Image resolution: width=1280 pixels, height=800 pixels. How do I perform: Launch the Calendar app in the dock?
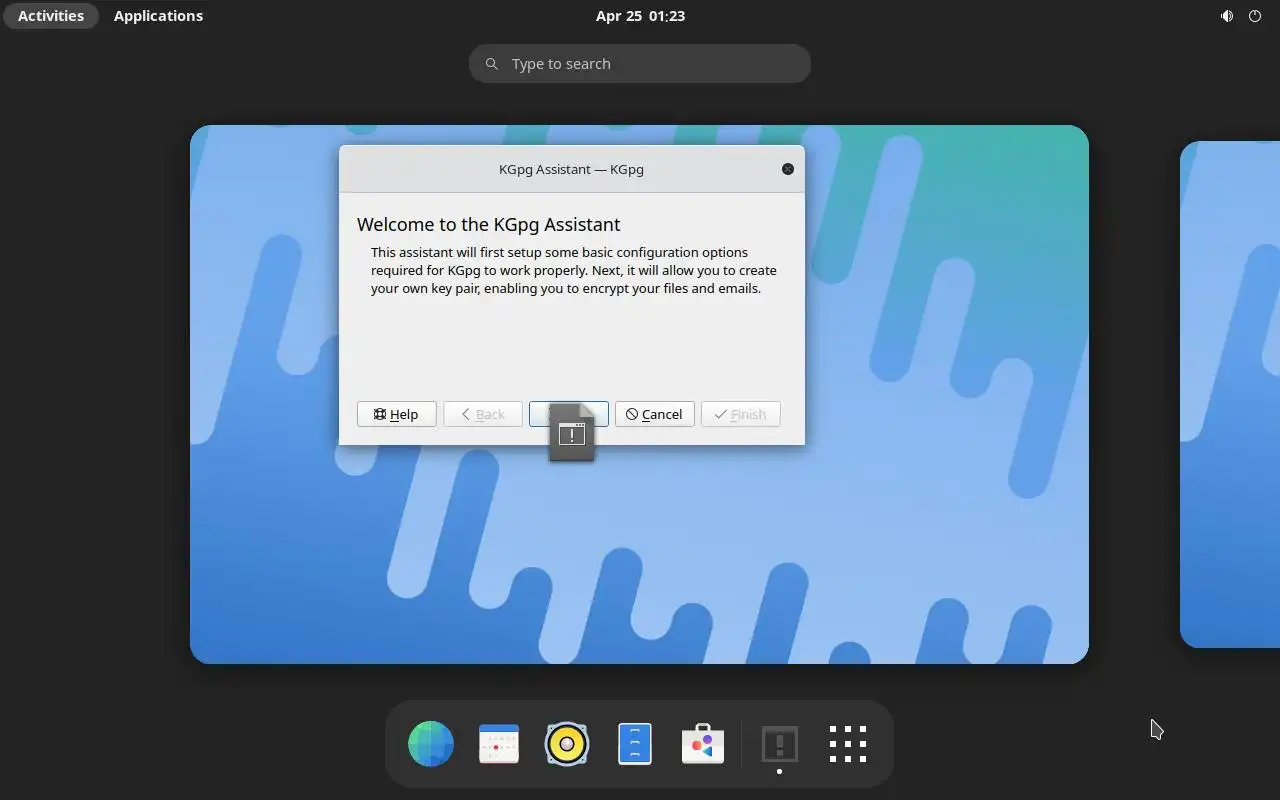[x=499, y=744]
